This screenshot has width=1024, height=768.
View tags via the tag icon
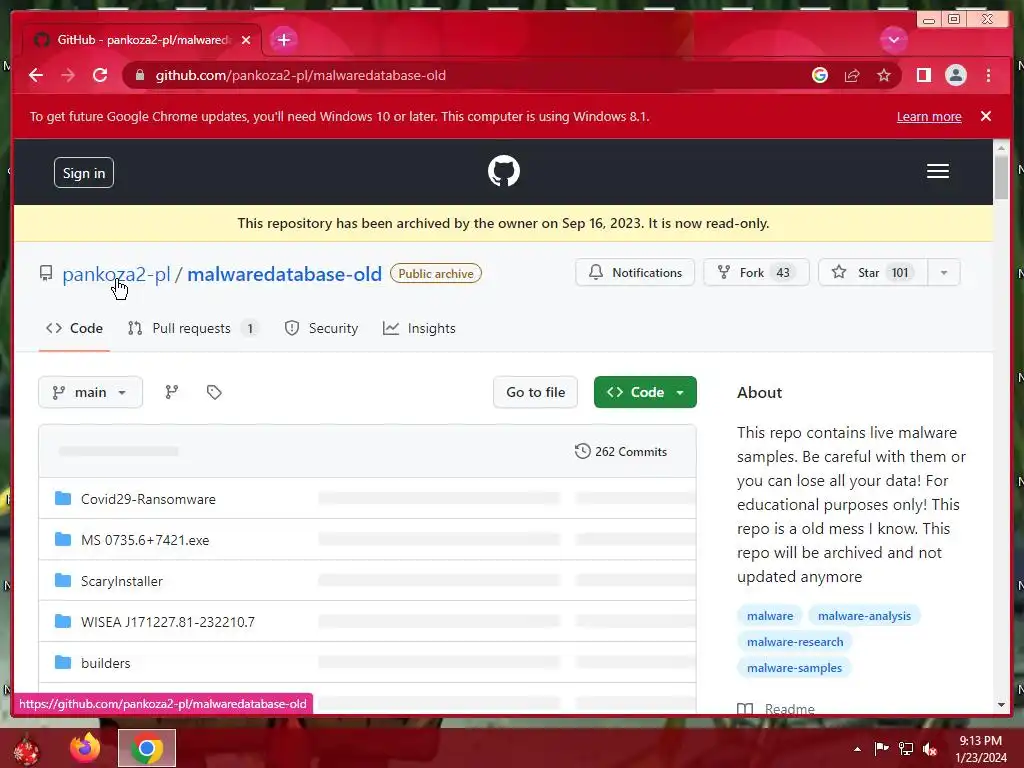(214, 392)
